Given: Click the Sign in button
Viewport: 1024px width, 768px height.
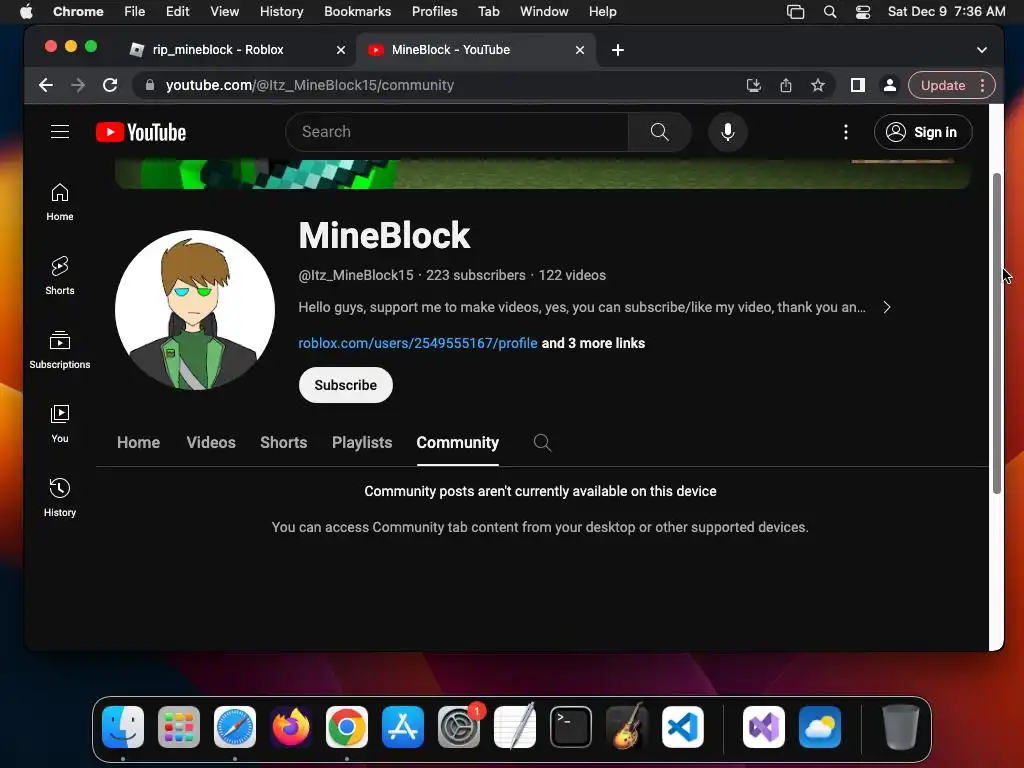Looking at the screenshot, I should pyautogui.click(x=923, y=132).
